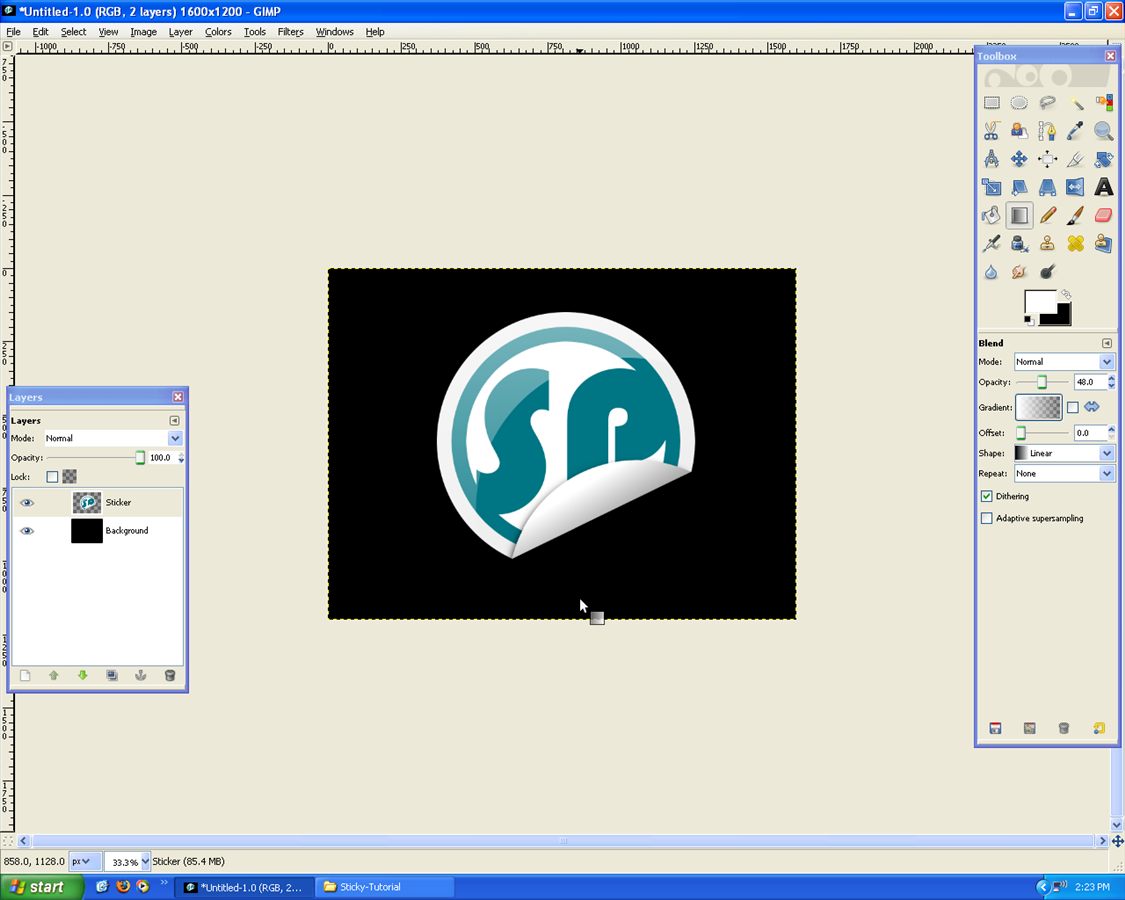
Task: Open the Filters menu
Action: 291,32
